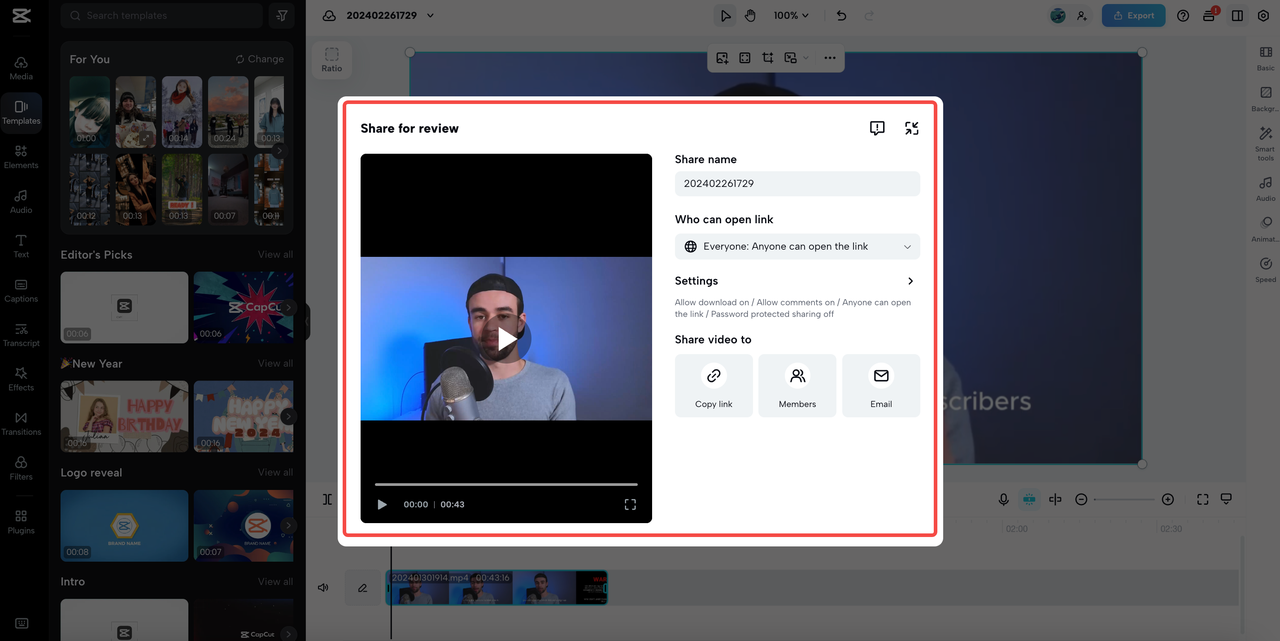Click the microphone record icon
Image resolution: width=1280 pixels, height=641 pixels.
(1003, 499)
